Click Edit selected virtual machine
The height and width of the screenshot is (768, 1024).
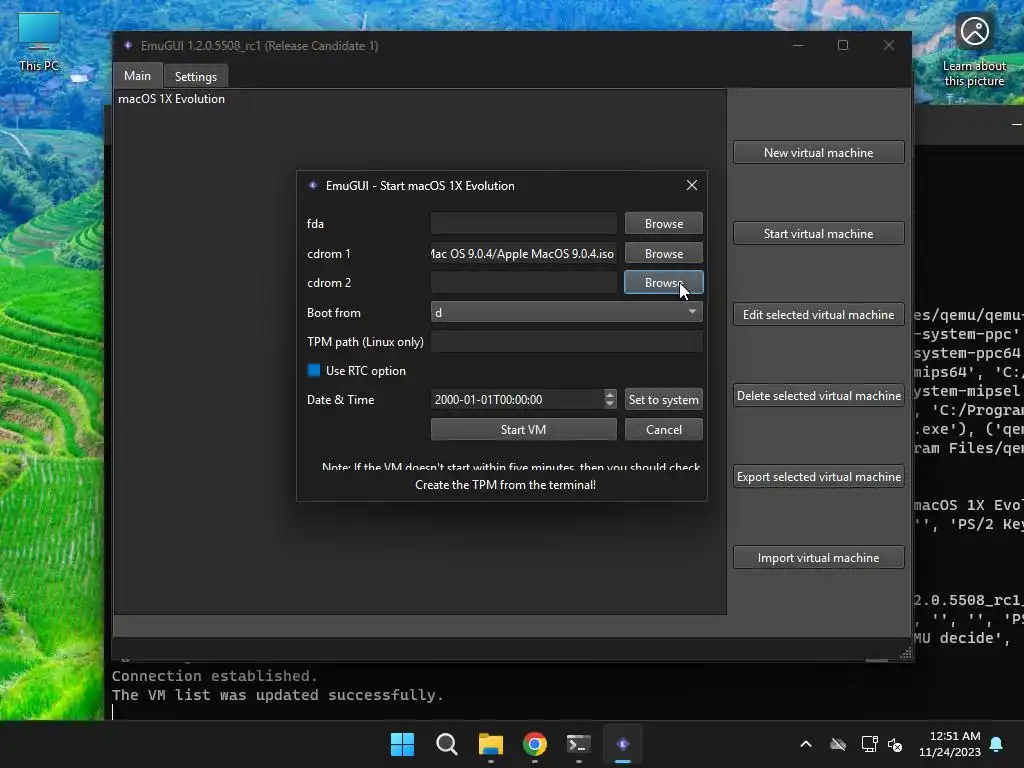pos(818,314)
